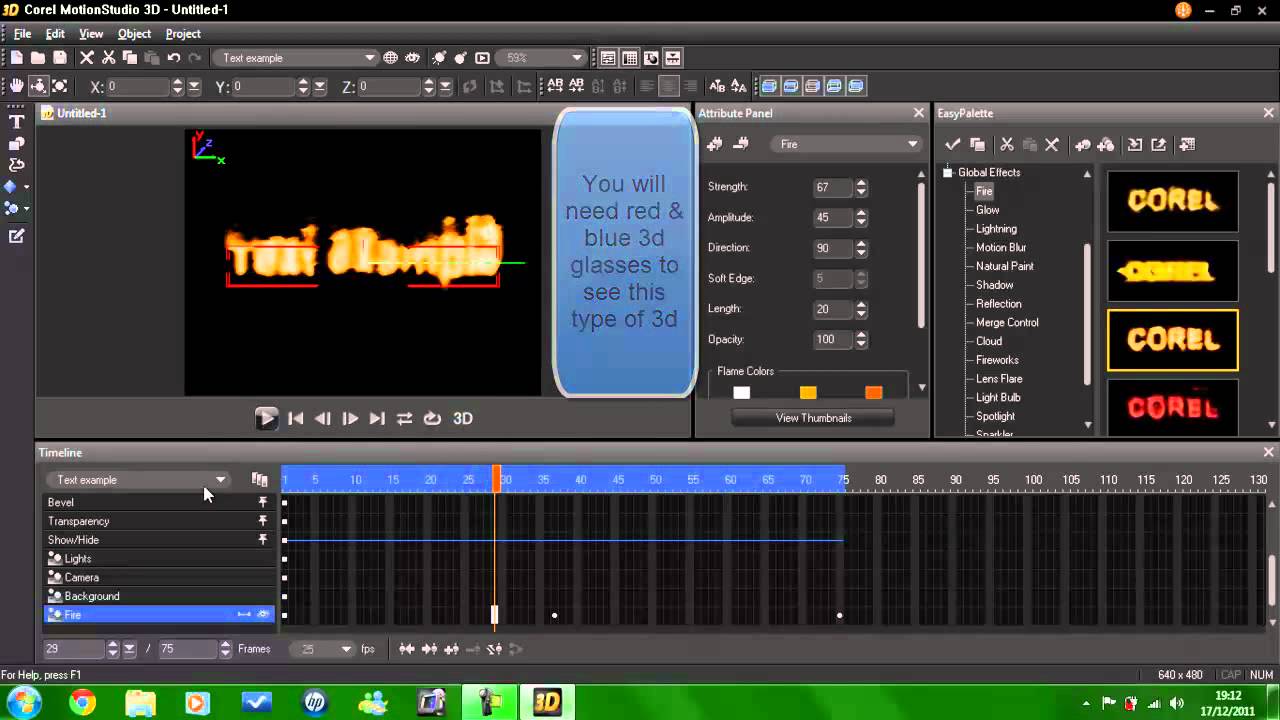1280x720 pixels.
Task: Create a new file with toolbar icon
Action: click(16, 58)
